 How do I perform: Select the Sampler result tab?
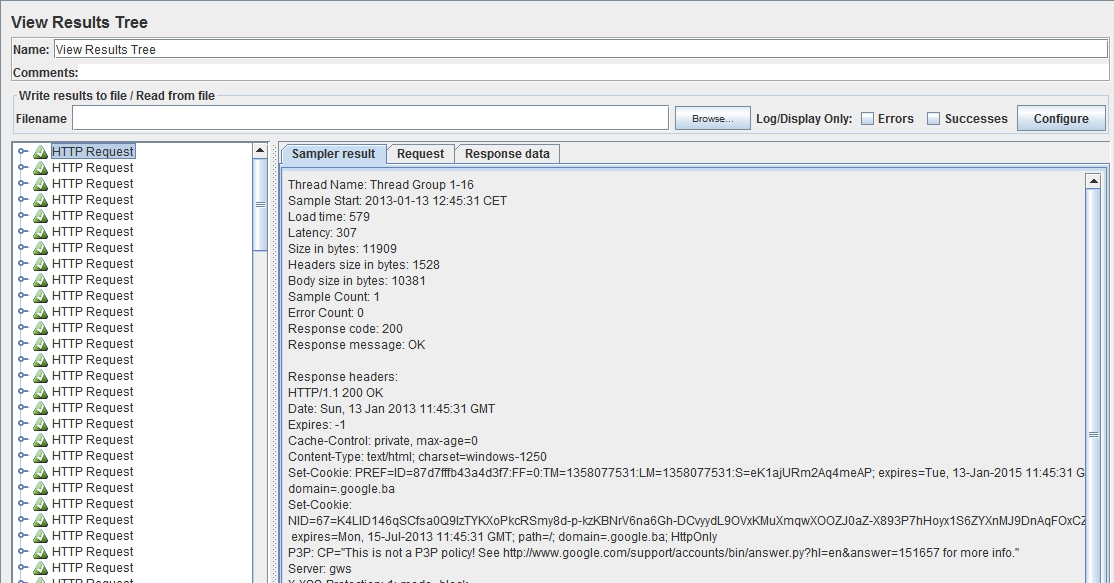333,154
